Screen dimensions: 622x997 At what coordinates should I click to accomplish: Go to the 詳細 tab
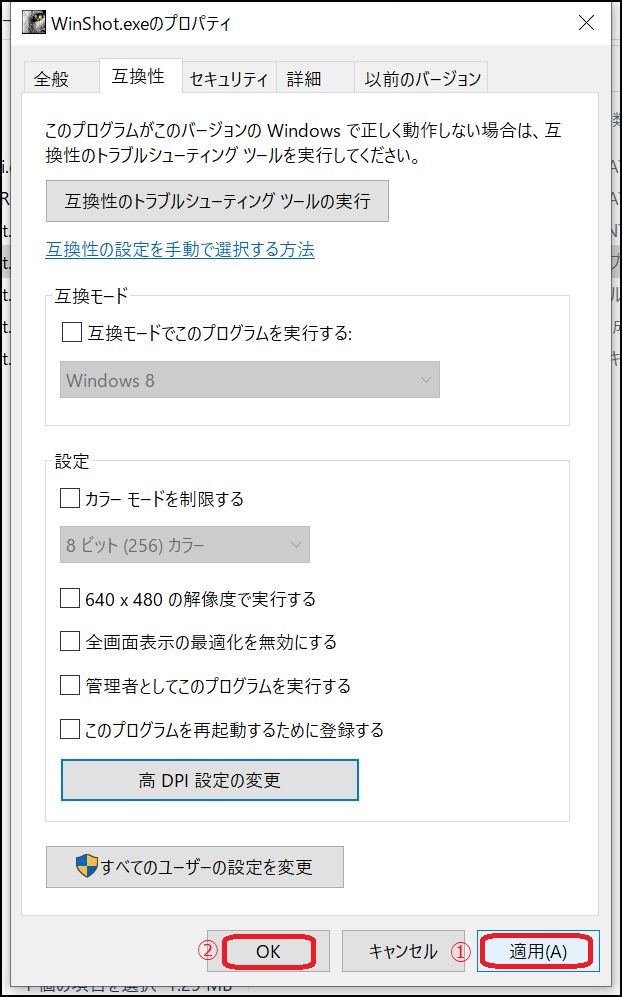[x=304, y=78]
